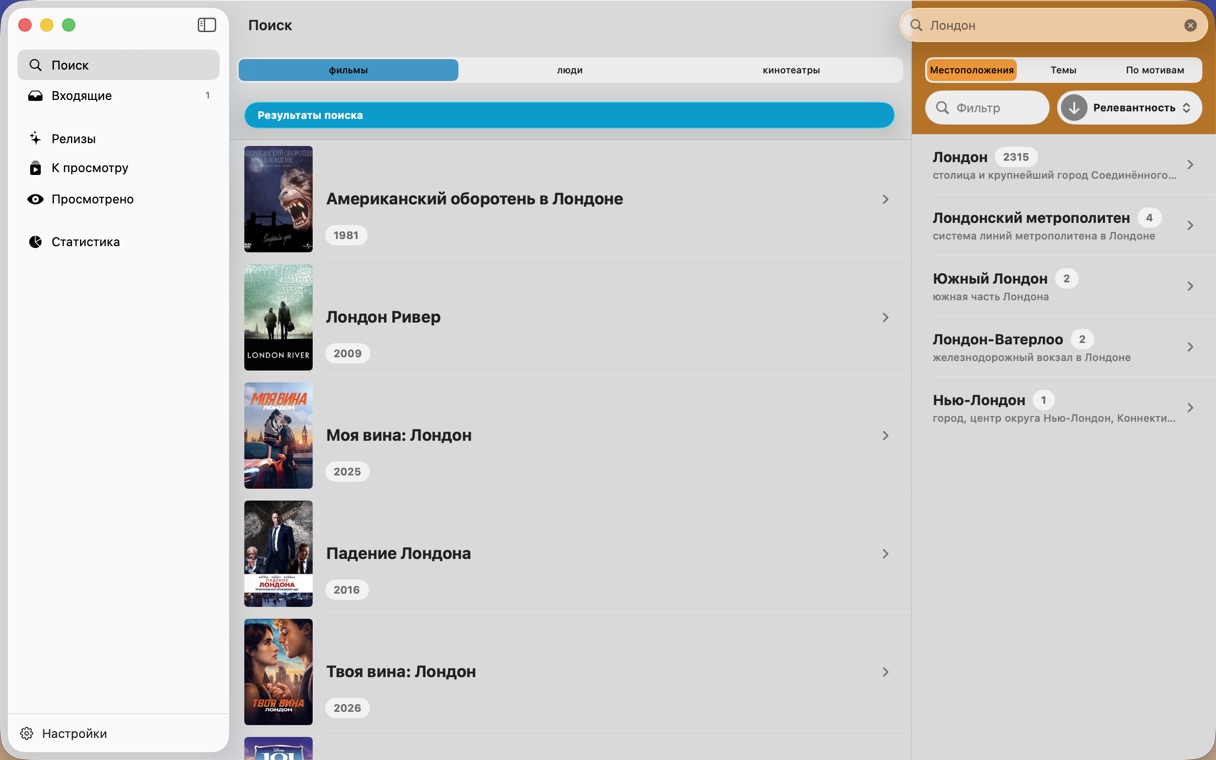Viewport: 1216px width, 760px height.
Task: Expand Американский оборотень в Лондоне chevron
Action: pyautogui.click(x=885, y=199)
